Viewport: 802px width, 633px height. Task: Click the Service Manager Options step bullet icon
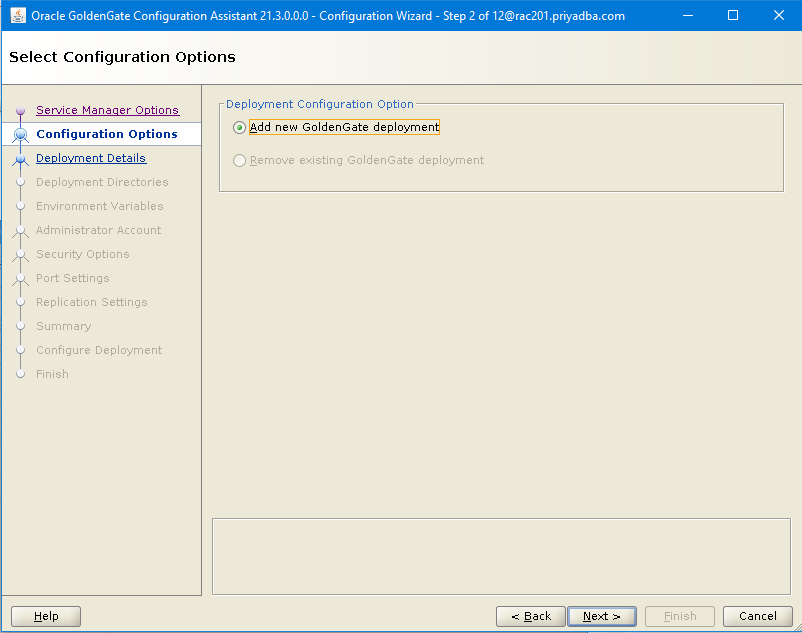[20, 110]
